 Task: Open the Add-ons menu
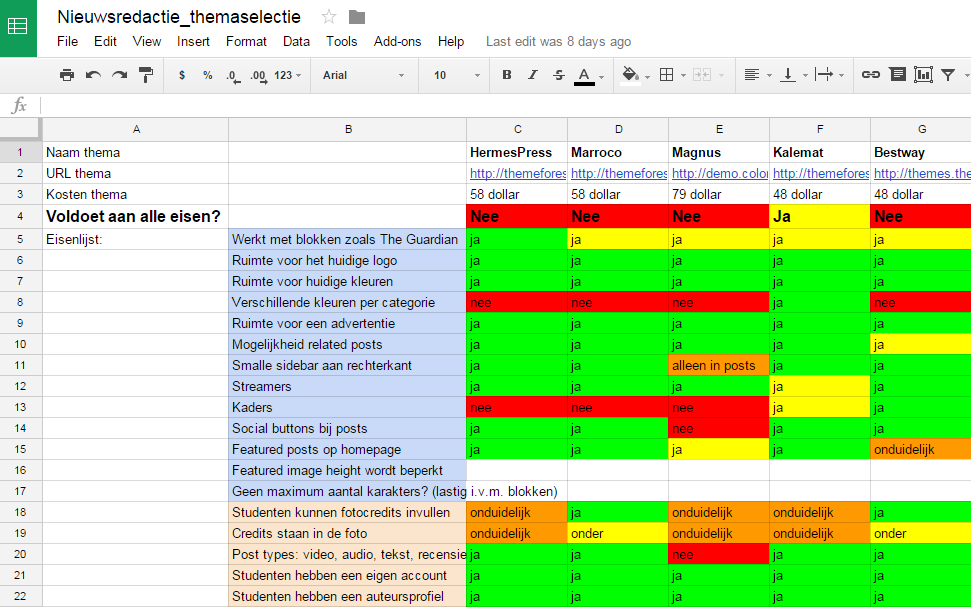pos(398,41)
